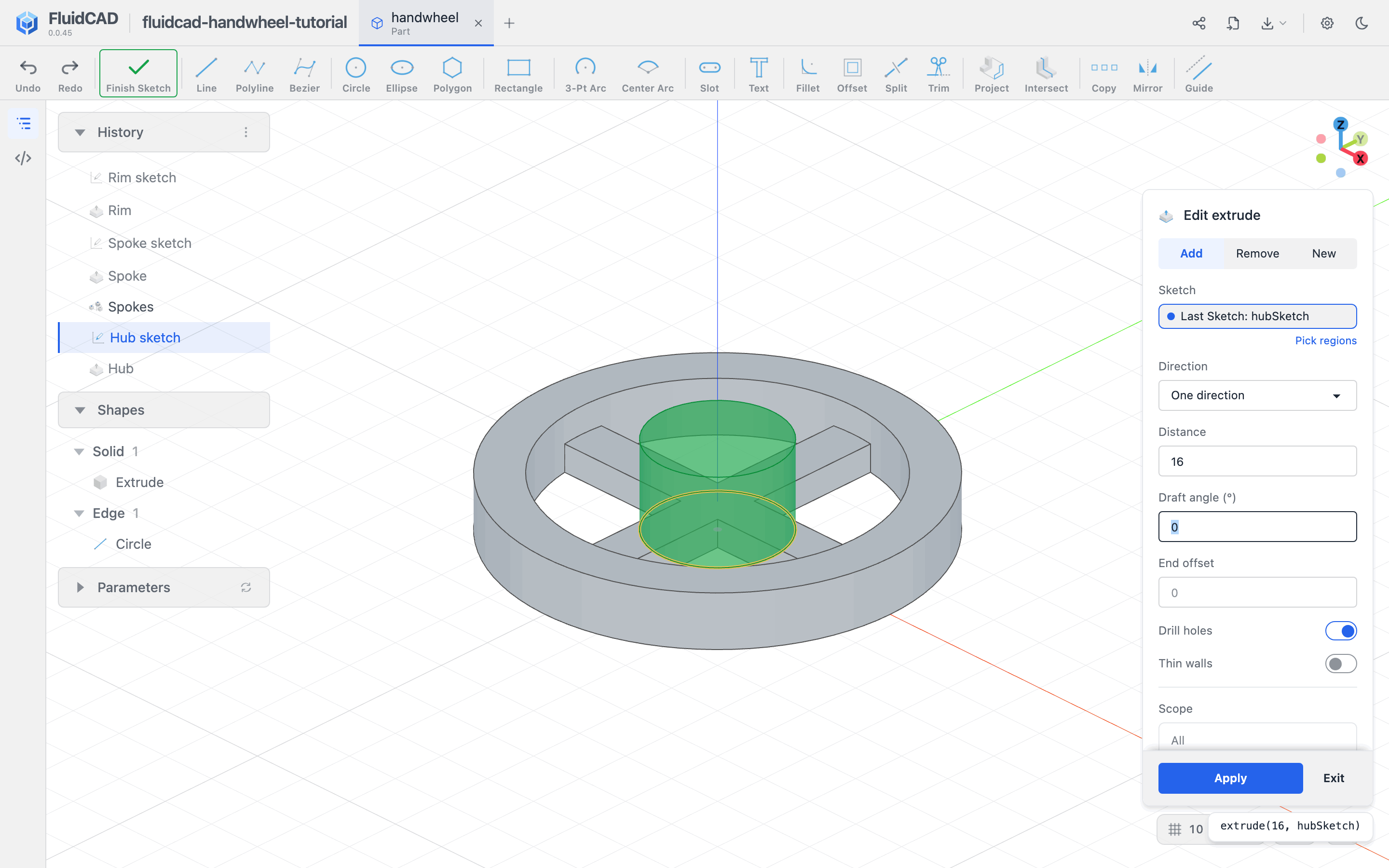Click the End offset input field
Screen dimensions: 1389x868
(x=1257, y=593)
